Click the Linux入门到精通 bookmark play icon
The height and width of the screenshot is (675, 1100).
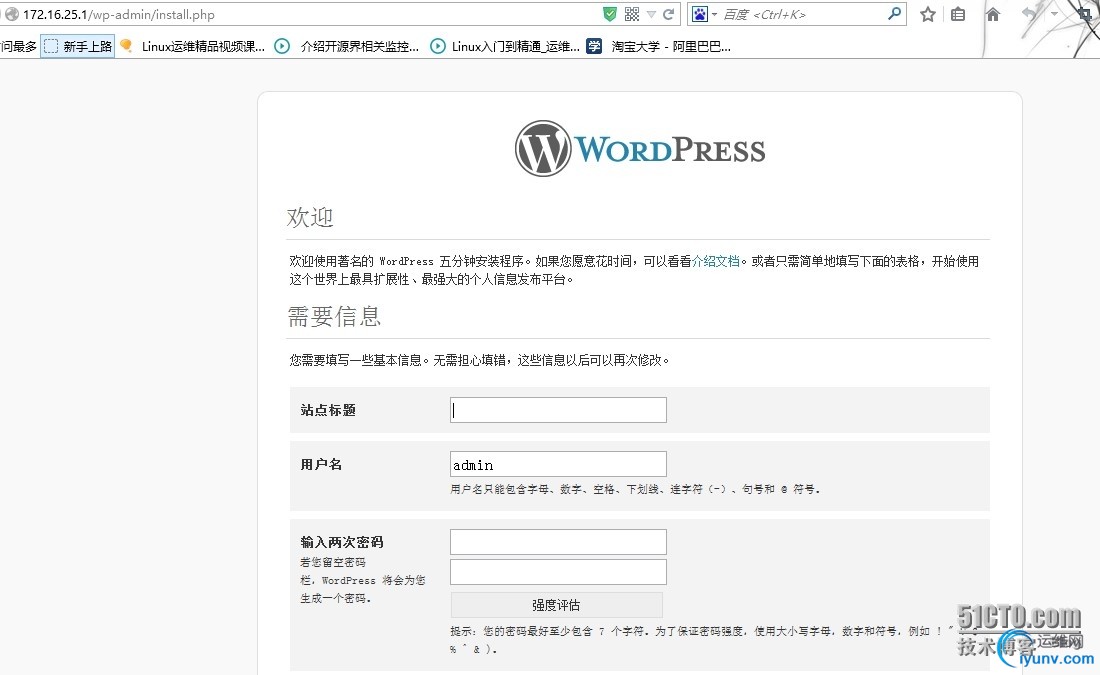(x=438, y=46)
